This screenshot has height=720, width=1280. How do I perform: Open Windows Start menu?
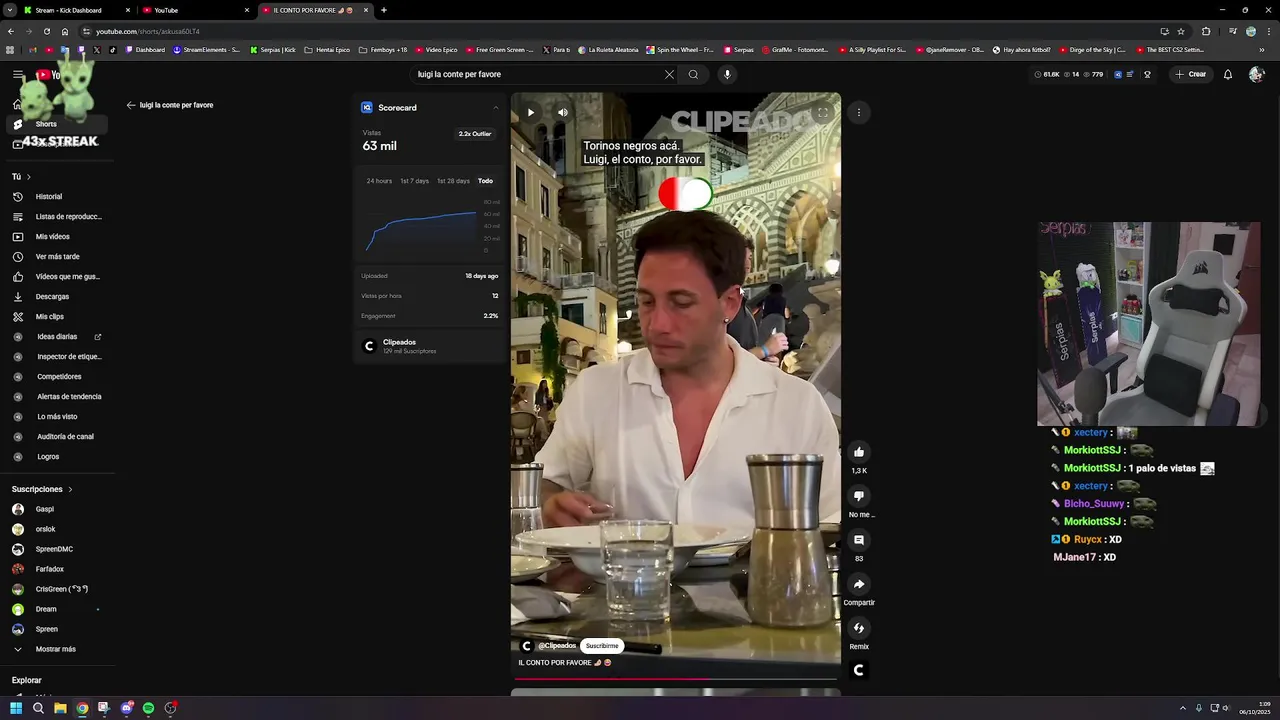pos(16,708)
